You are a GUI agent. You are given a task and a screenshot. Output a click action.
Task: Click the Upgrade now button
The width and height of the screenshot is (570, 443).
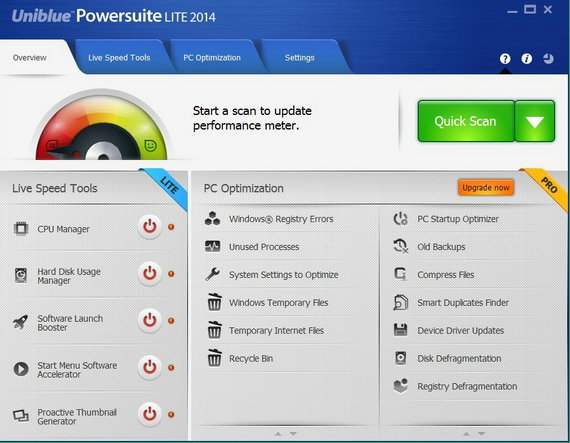[x=486, y=188]
